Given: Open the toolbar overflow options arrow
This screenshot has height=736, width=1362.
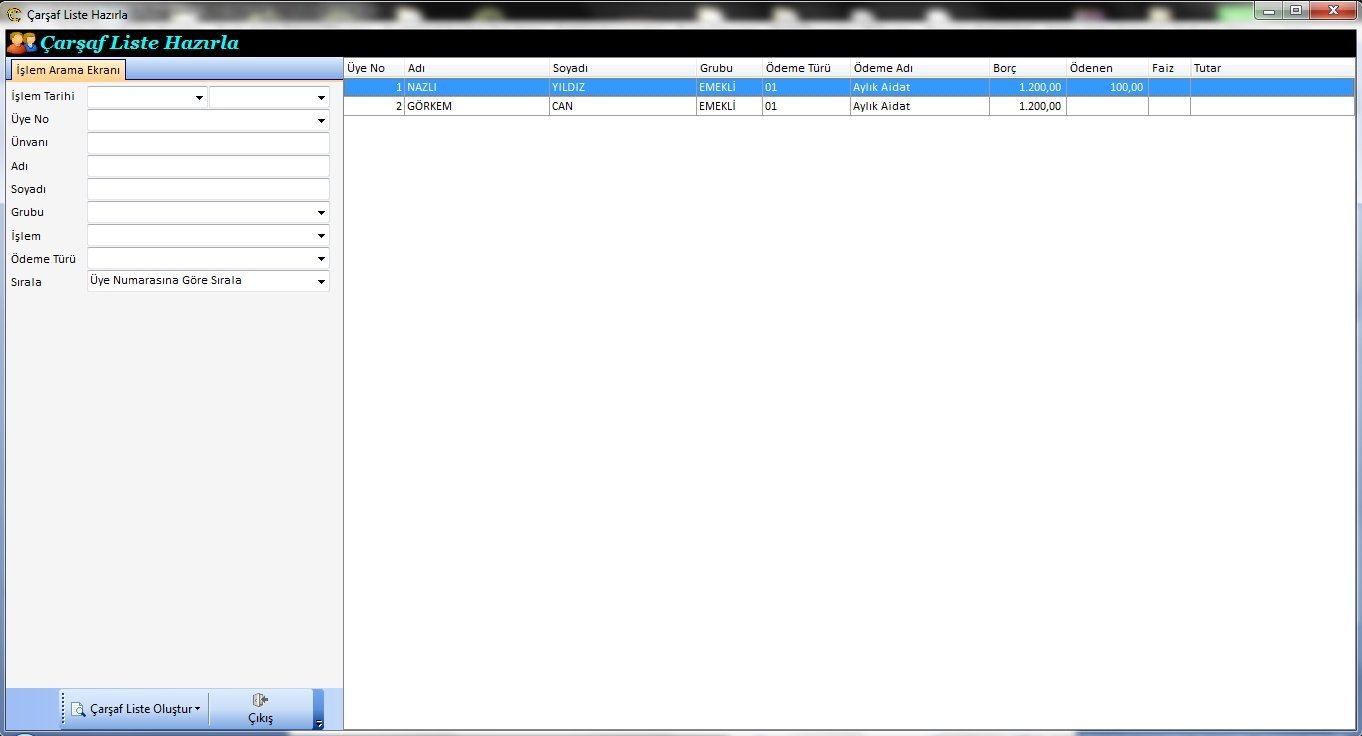Looking at the screenshot, I should (318, 723).
